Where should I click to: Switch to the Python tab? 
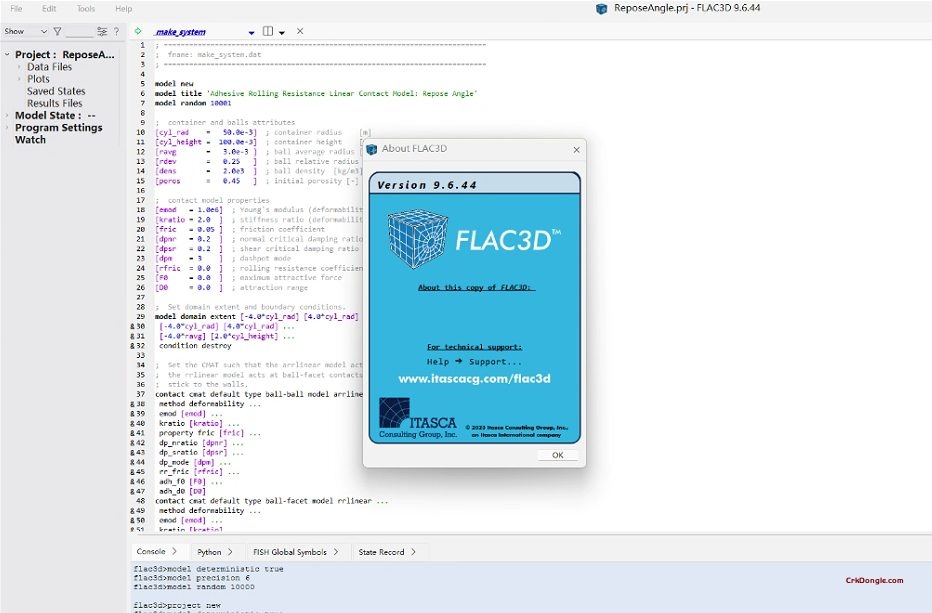tap(214, 552)
